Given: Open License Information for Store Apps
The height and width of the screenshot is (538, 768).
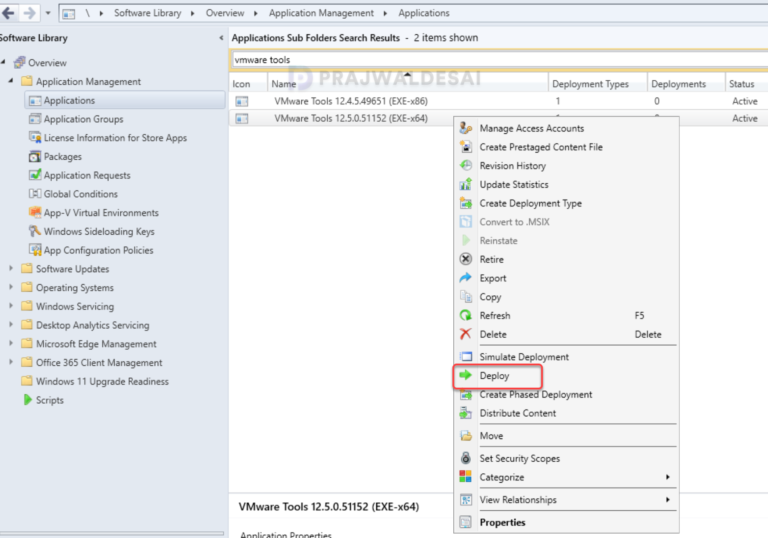Looking at the screenshot, I should [115, 138].
